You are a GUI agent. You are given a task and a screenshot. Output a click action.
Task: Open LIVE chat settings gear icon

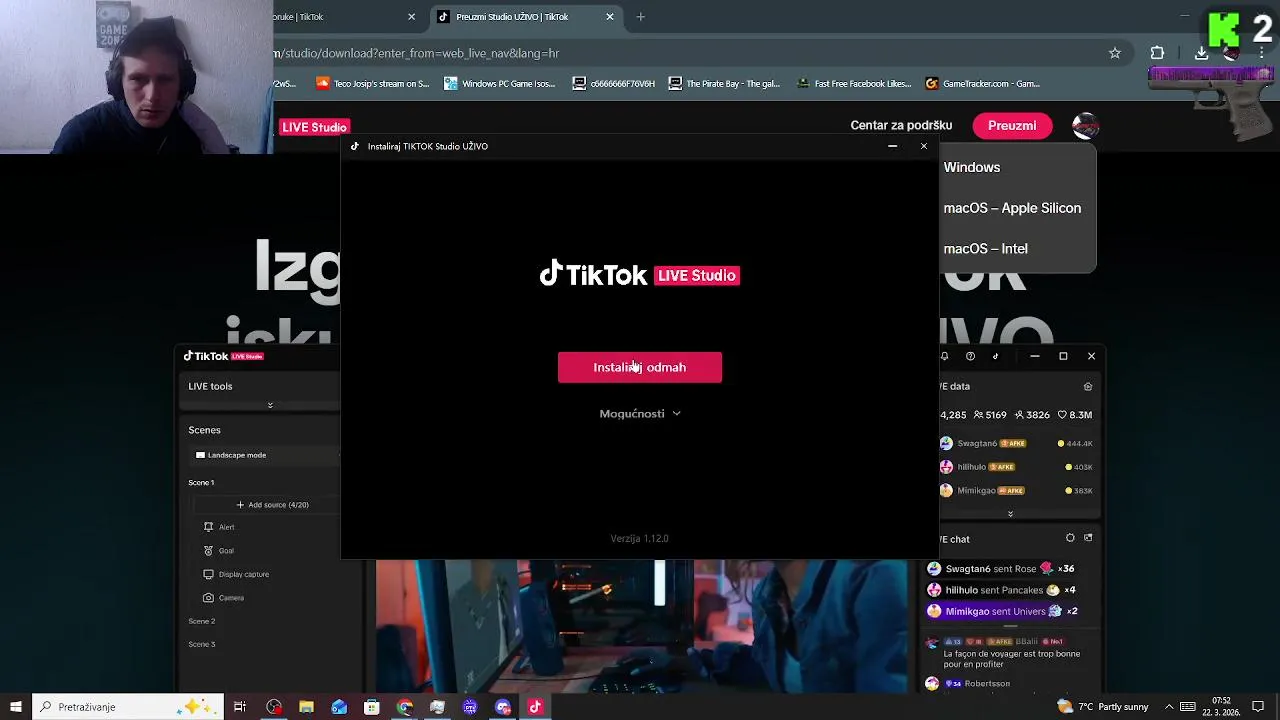(1070, 538)
